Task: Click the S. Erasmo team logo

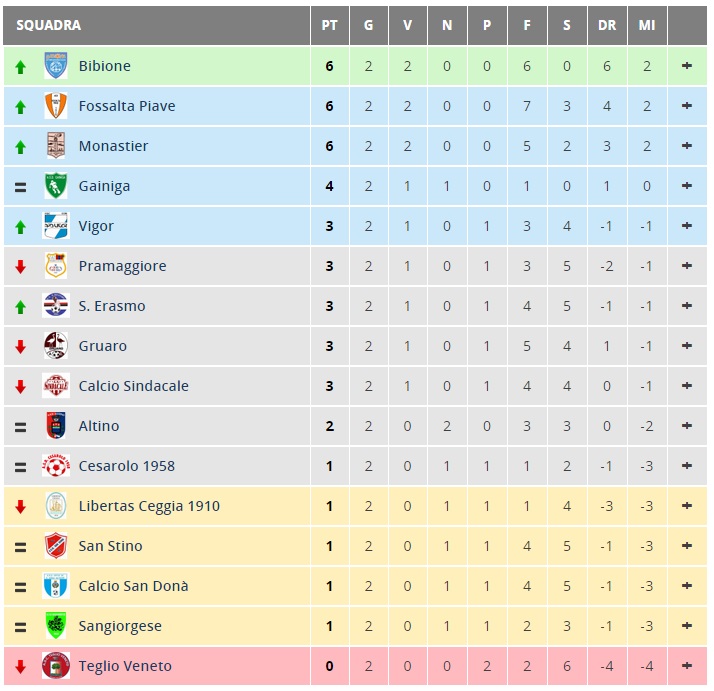Action: (x=56, y=306)
